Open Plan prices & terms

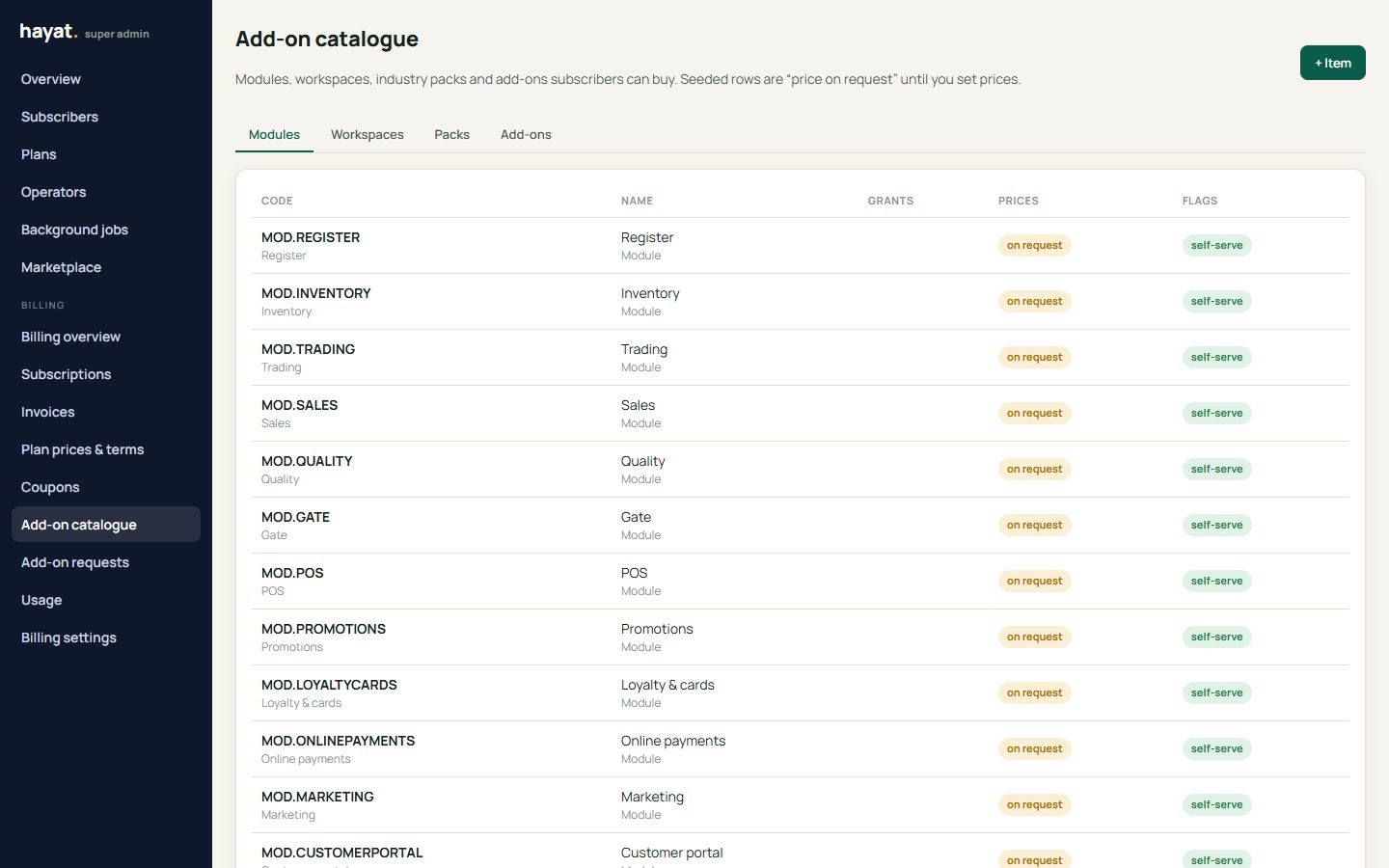point(106,449)
